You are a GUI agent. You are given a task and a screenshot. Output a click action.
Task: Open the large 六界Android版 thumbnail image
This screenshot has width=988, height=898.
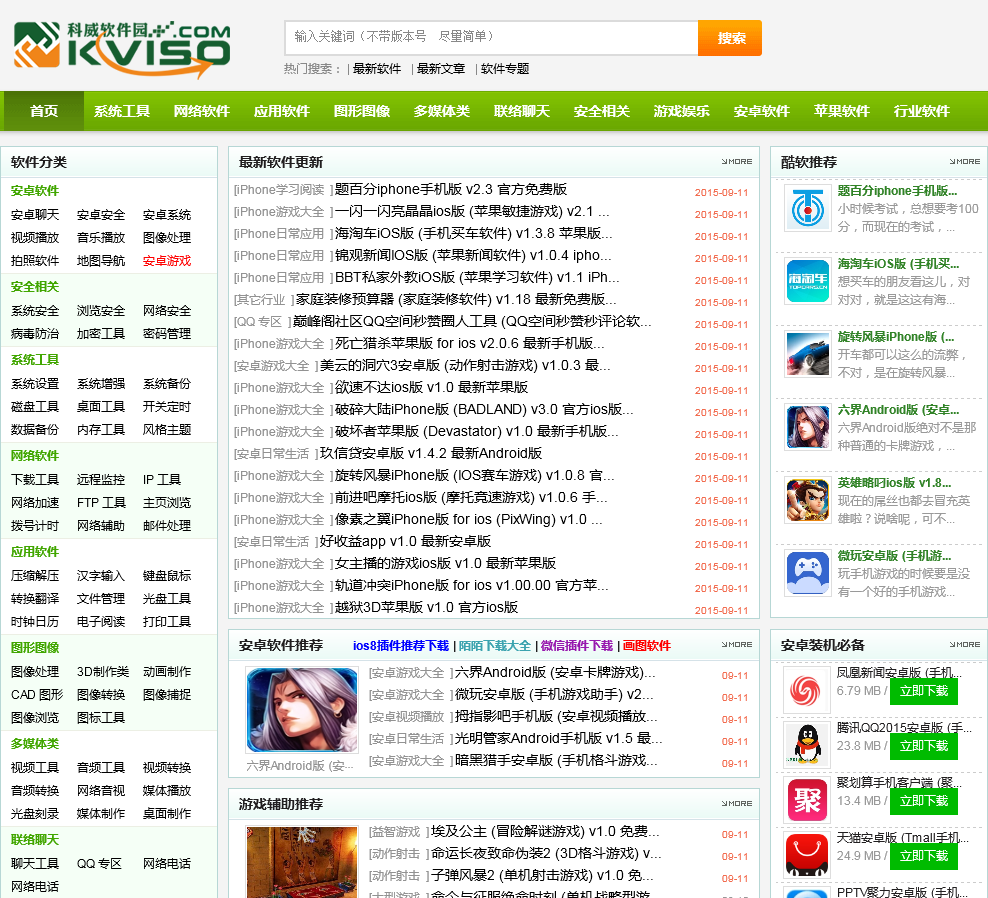pos(302,710)
